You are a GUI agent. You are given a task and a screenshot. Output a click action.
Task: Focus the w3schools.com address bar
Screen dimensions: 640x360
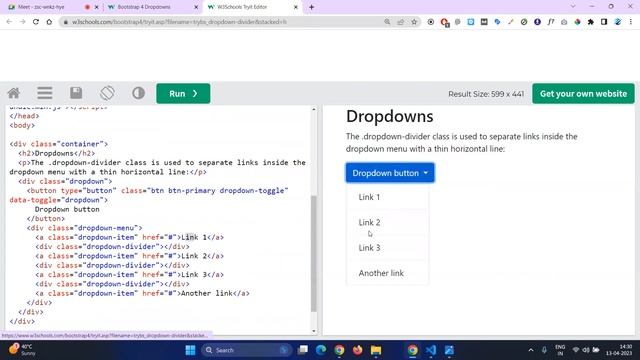tap(220, 22)
